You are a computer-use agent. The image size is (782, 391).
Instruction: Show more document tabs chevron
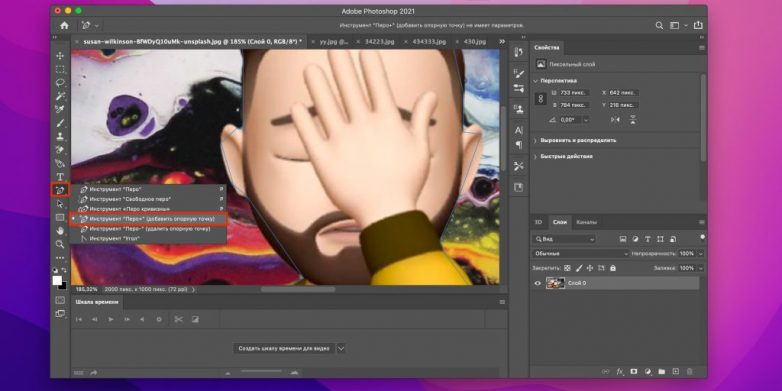click(502, 41)
